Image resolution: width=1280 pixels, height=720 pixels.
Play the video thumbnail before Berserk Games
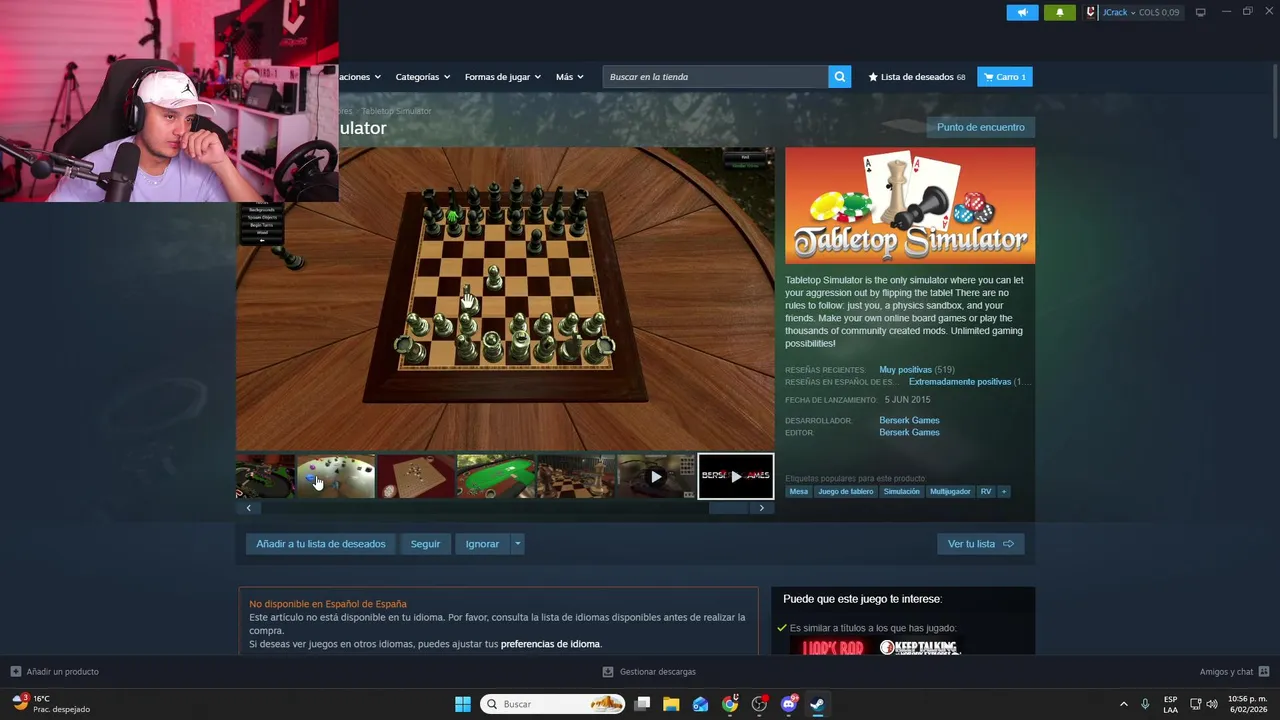[x=656, y=476]
